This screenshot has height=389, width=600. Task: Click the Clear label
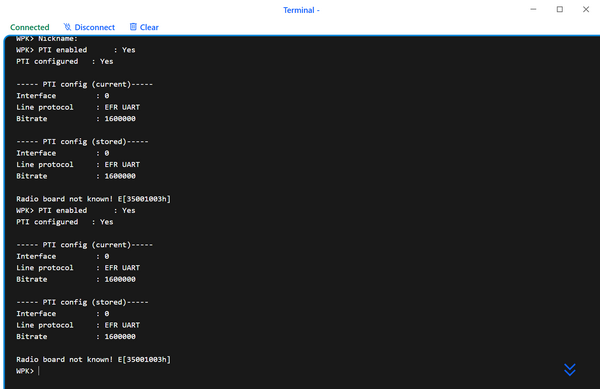[x=149, y=28]
